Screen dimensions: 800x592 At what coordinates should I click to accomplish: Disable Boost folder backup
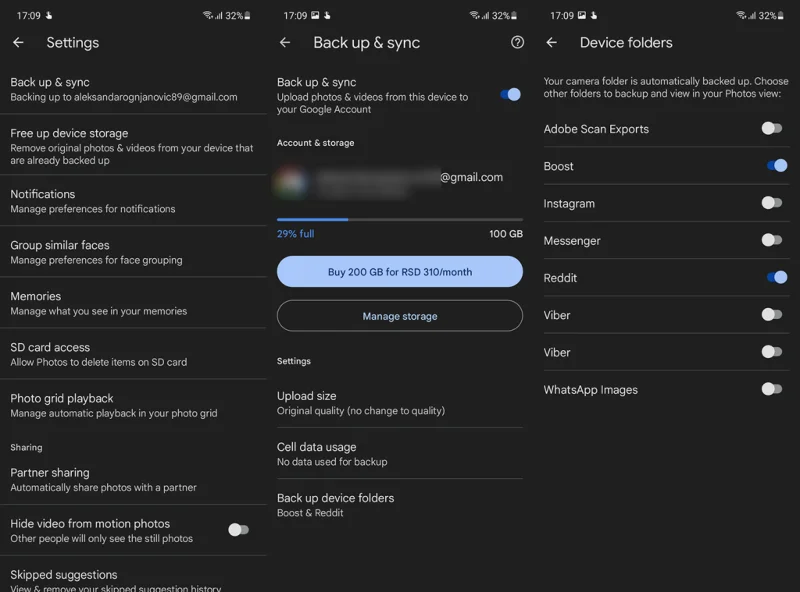(x=777, y=165)
